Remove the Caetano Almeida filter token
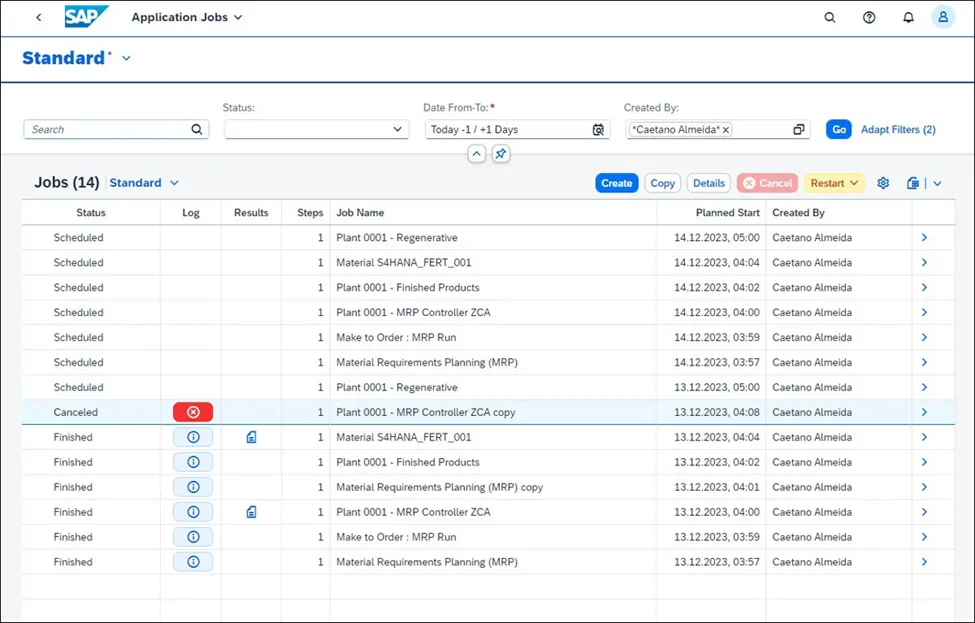The height and width of the screenshot is (623, 975). tap(726, 130)
